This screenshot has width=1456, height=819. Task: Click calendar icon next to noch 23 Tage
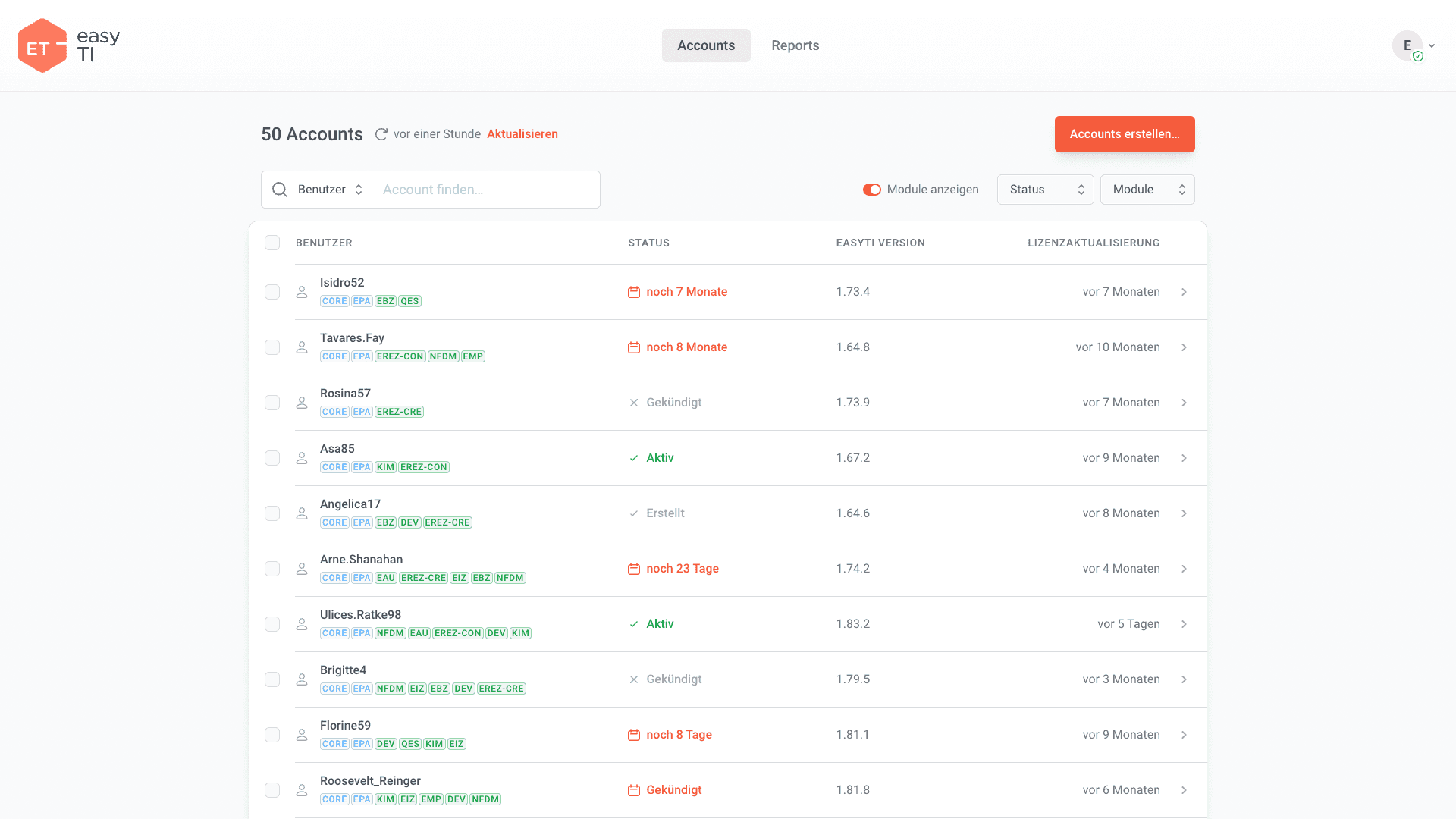point(634,569)
